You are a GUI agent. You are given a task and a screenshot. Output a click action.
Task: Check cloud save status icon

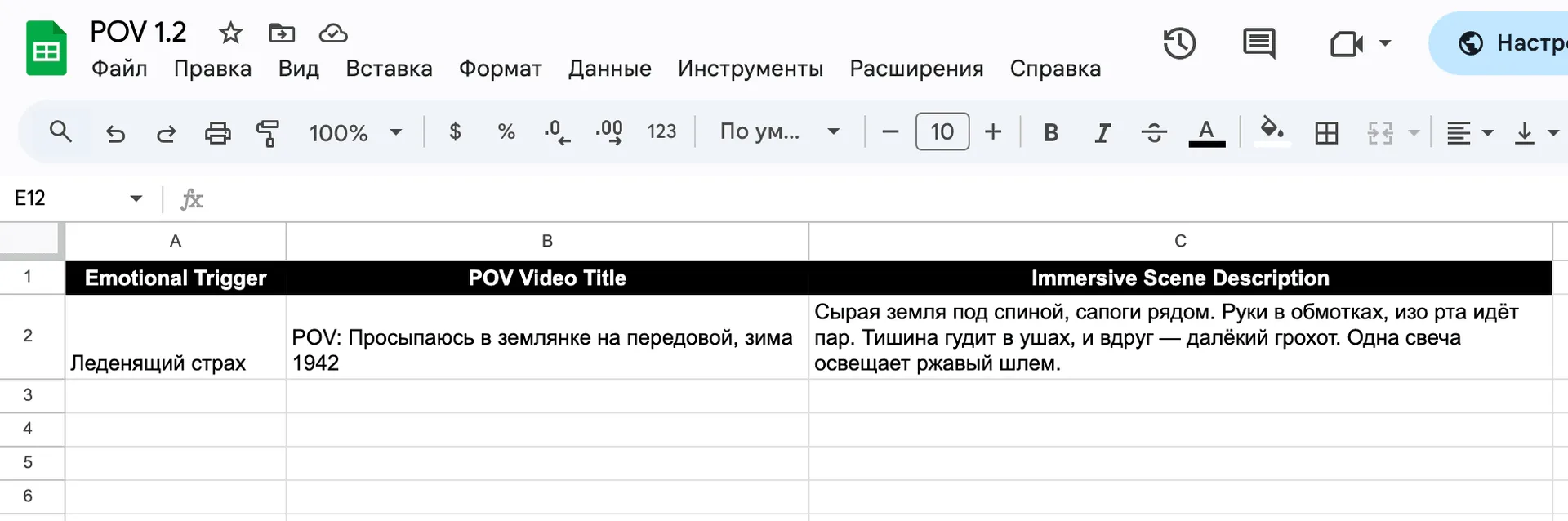click(x=333, y=33)
